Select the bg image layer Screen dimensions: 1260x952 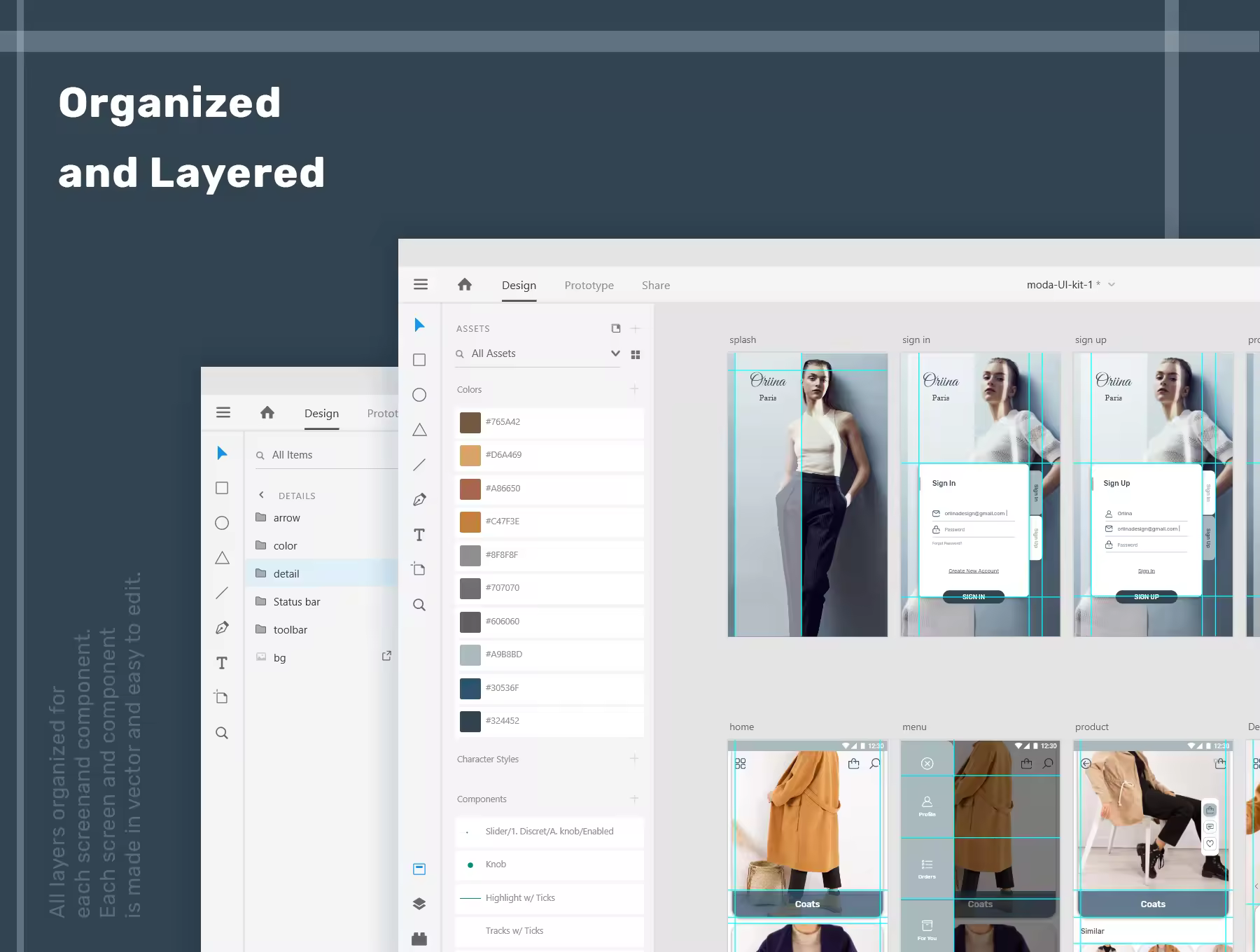323,658
